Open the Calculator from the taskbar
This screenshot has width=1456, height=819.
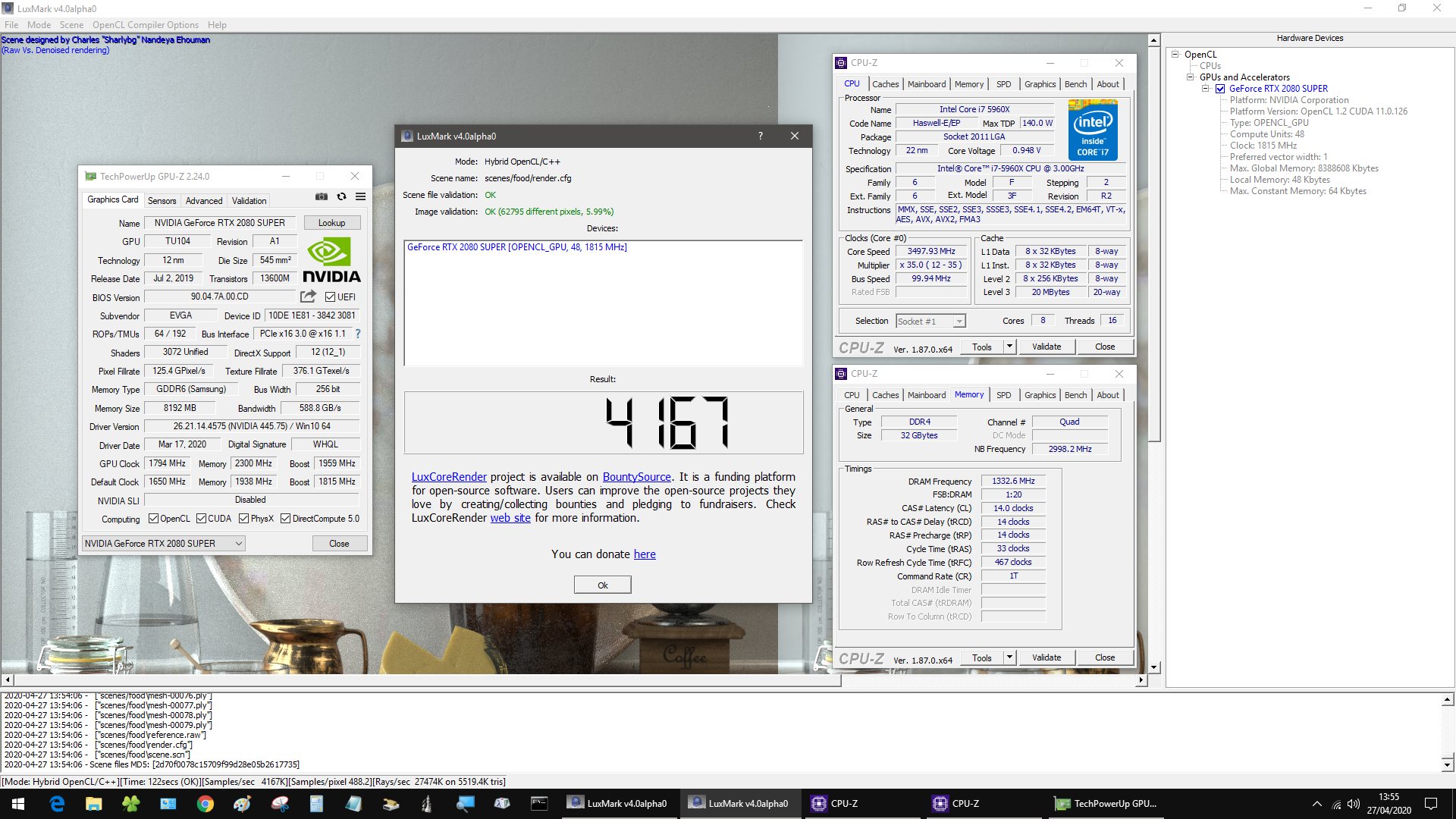coord(317,804)
